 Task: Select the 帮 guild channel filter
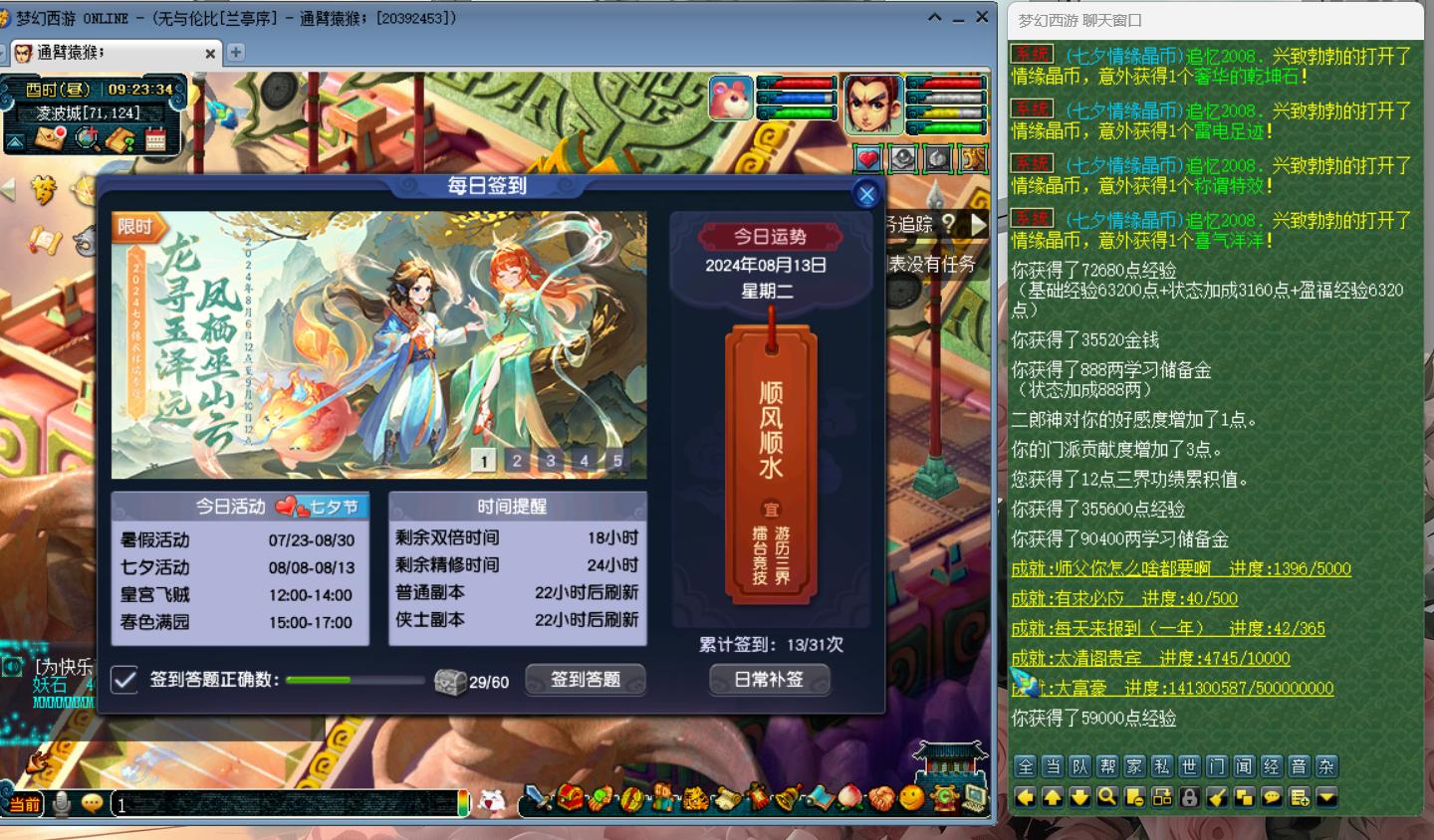1107,766
